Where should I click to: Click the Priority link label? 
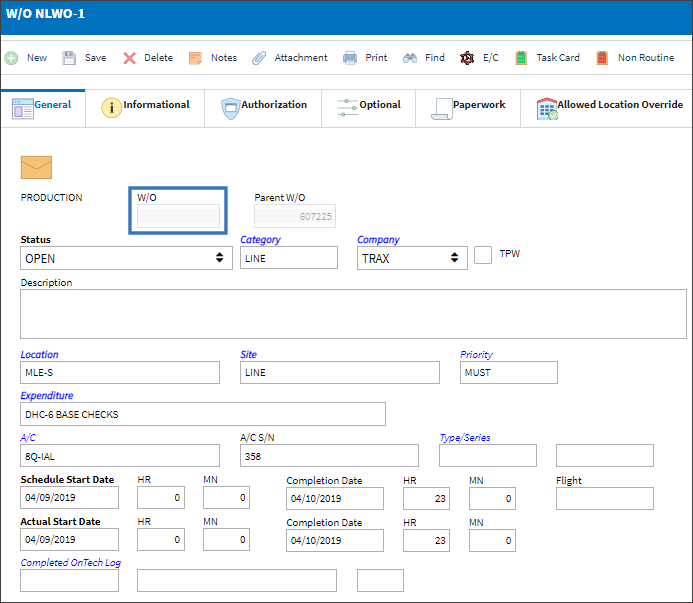point(476,355)
